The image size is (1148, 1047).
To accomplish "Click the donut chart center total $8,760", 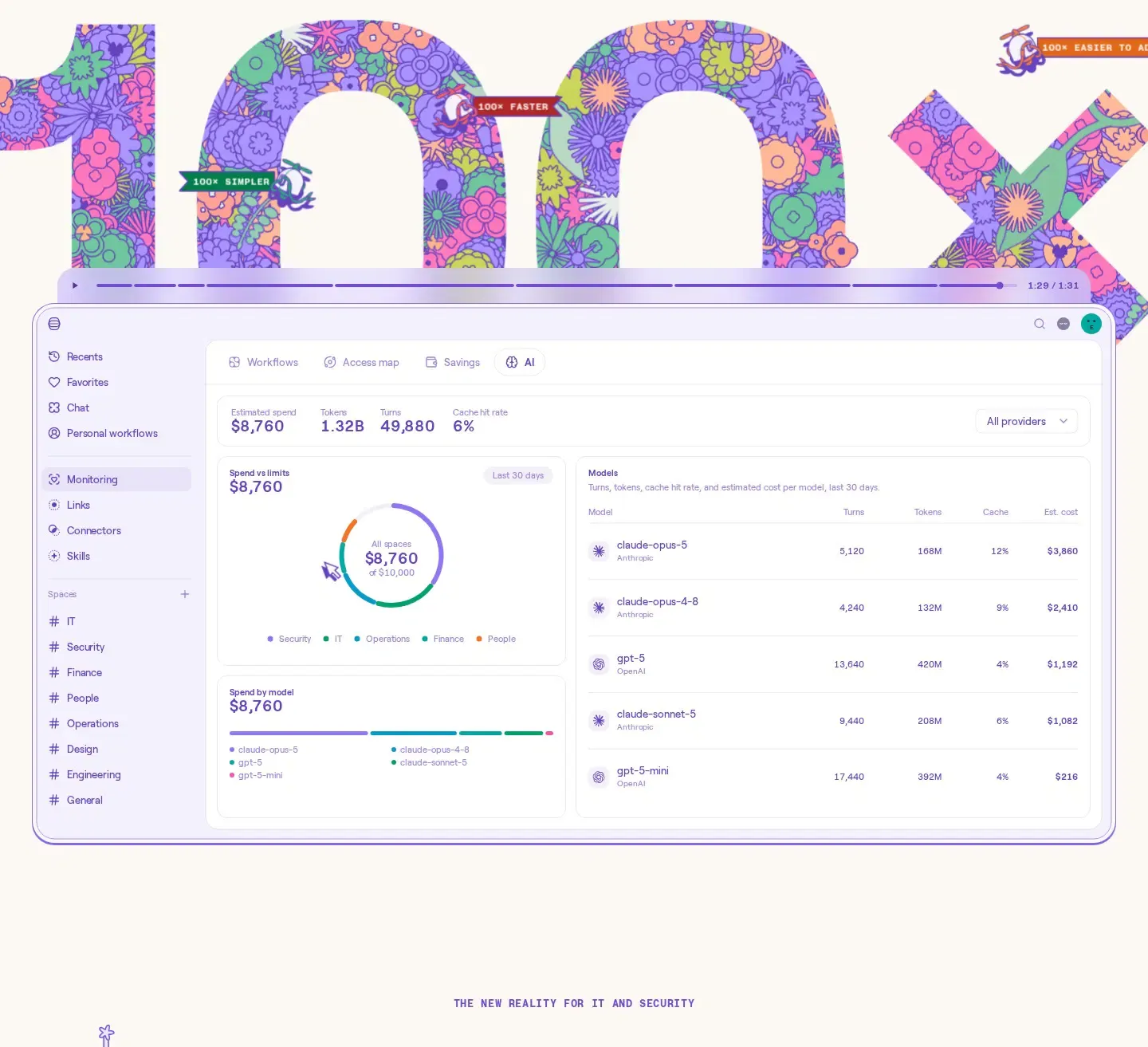I will click(x=391, y=558).
